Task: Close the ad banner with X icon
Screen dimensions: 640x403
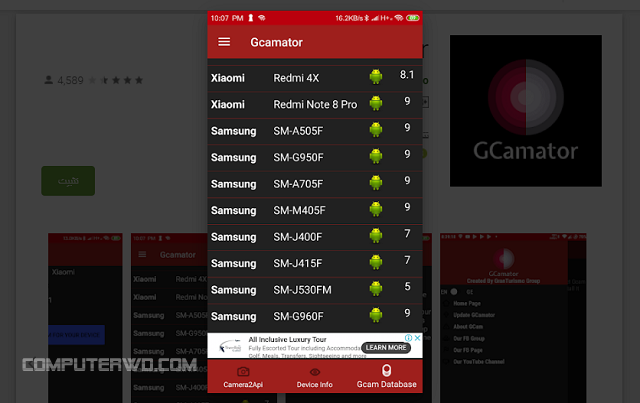Action: tap(418, 338)
